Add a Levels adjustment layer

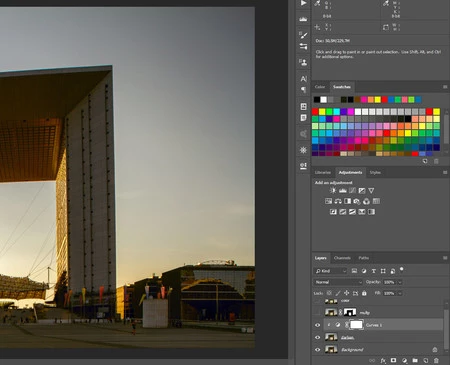tap(343, 191)
